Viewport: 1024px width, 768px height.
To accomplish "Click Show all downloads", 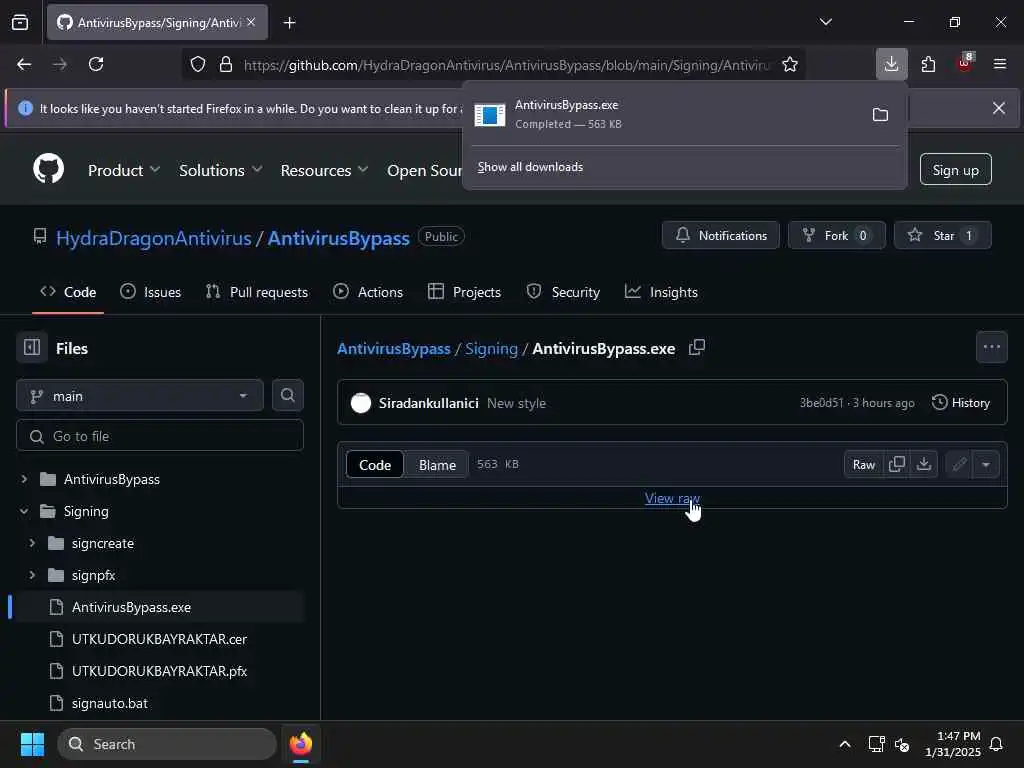I will pos(530,167).
